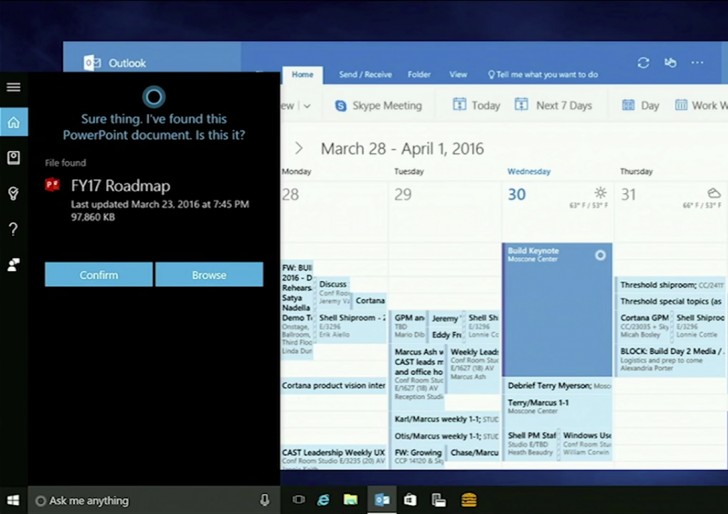
Task: Open Task View on the taskbar
Action: [x=299, y=500]
